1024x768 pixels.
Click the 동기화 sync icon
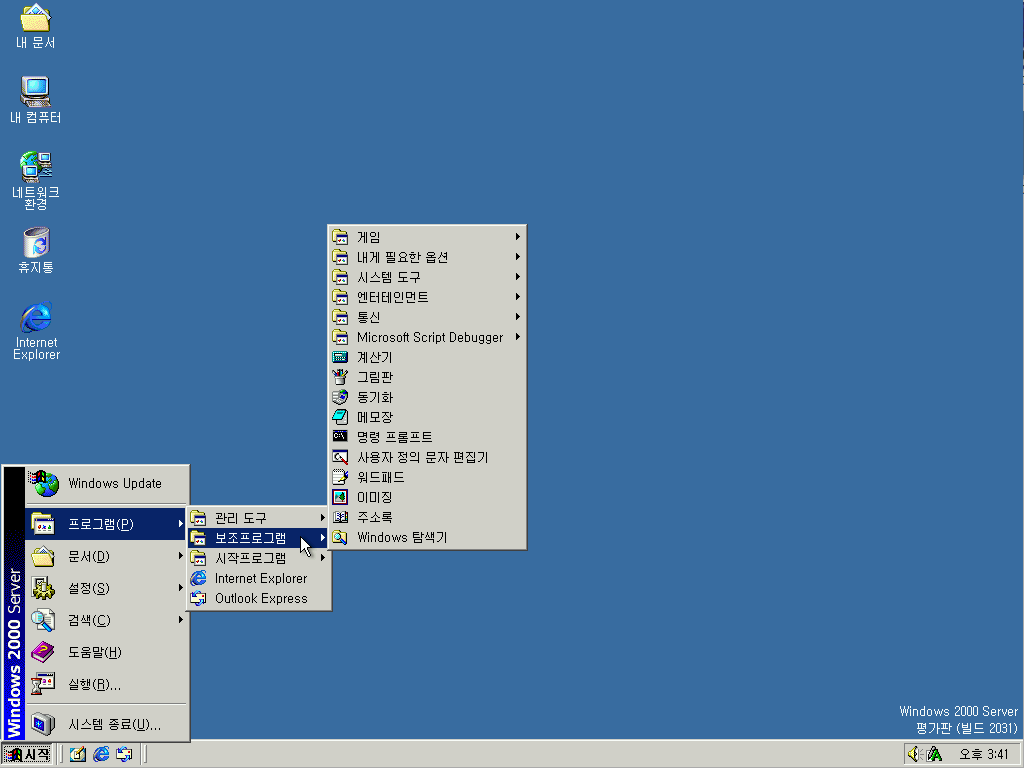pos(340,397)
